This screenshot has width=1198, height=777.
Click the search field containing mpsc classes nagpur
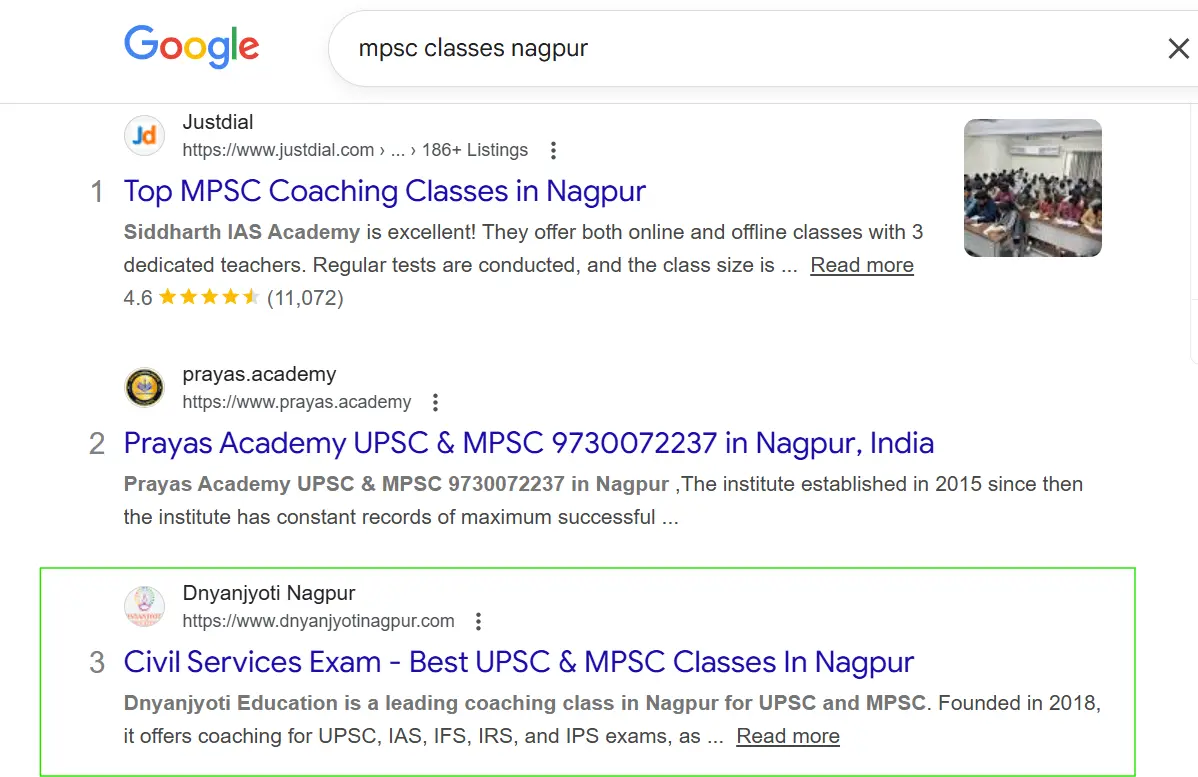[x=700, y=49]
